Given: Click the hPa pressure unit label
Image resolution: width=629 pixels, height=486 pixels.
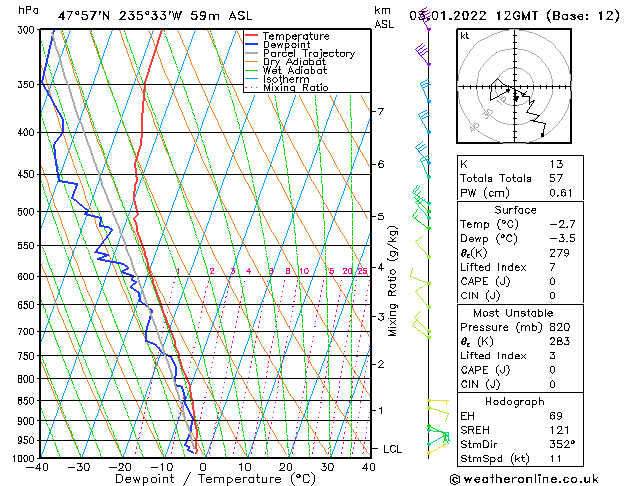Looking at the screenshot, I should (28, 10).
